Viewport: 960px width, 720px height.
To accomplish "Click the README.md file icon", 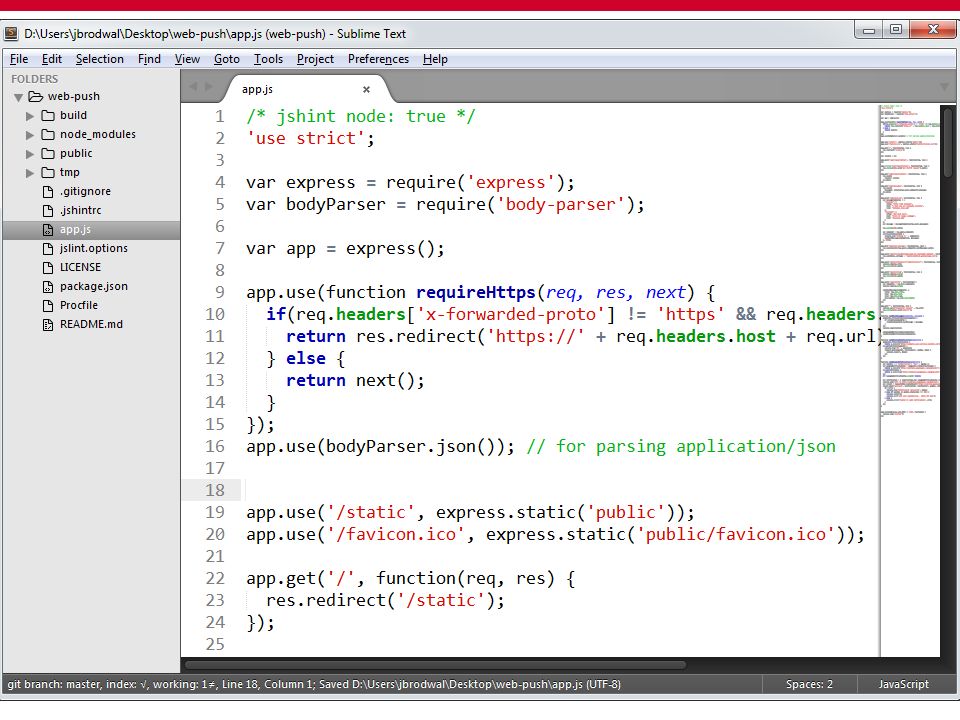I will pos(48,324).
